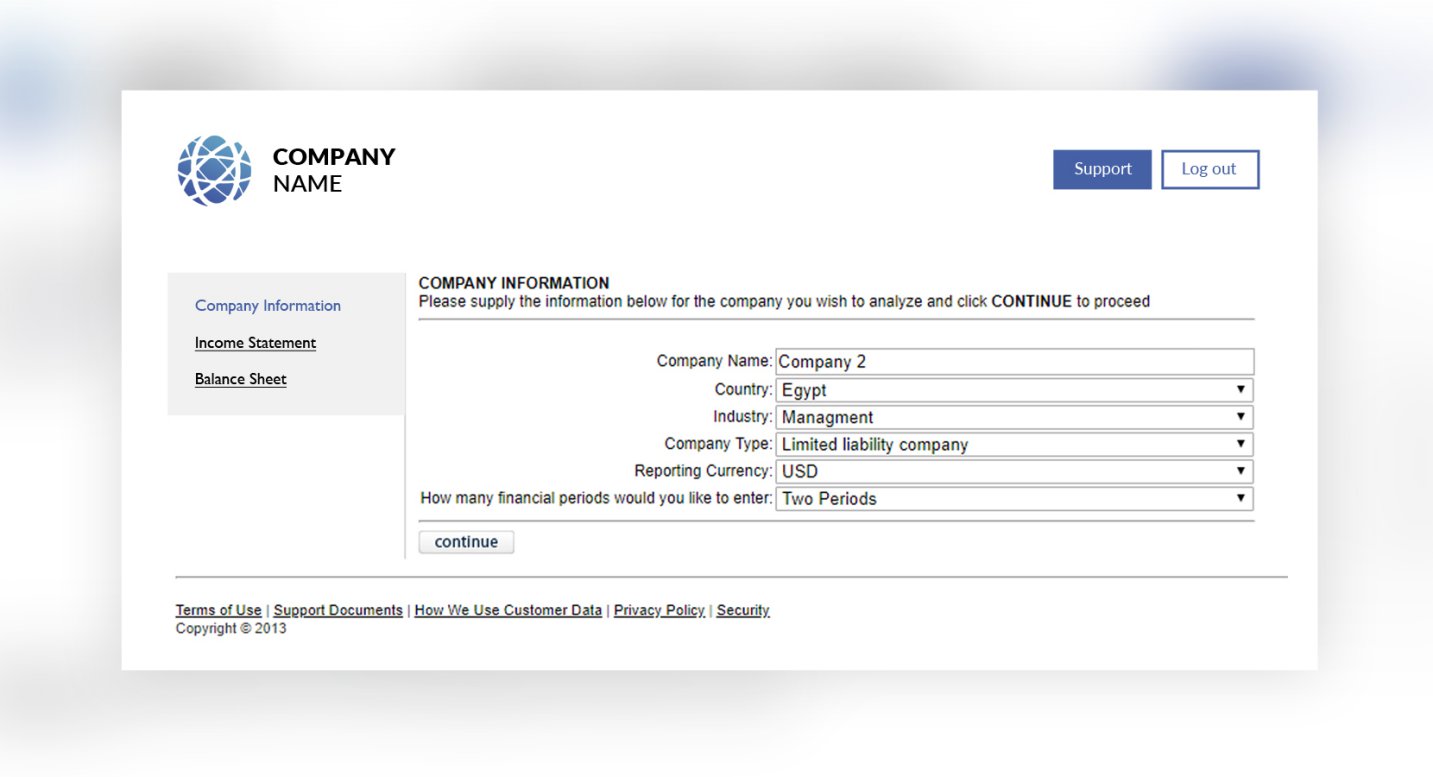This screenshot has height=777, width=1433.
Task: Expand the Country dropdown showing Egypt
Action: [x=1014, y=390]
